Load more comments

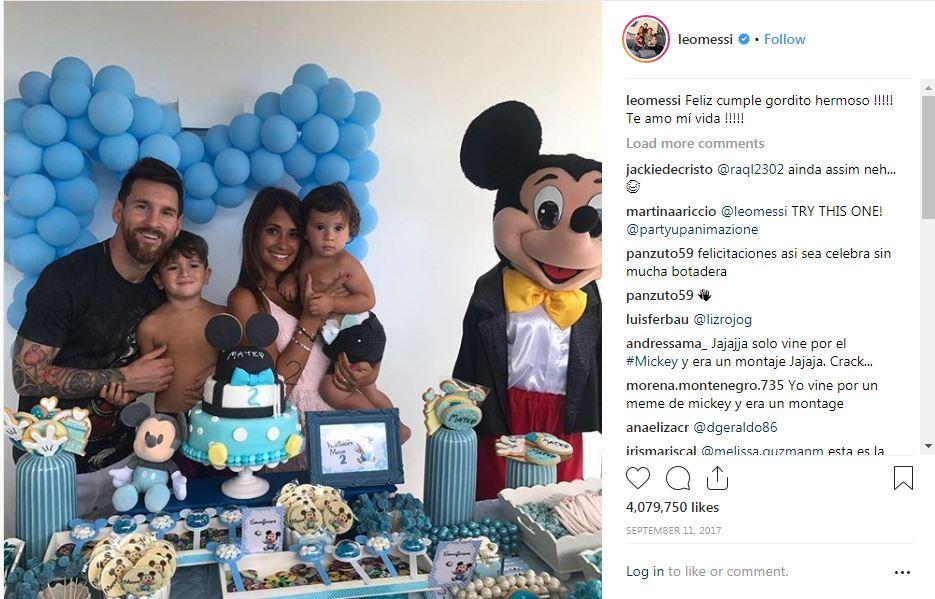[695, 144]
